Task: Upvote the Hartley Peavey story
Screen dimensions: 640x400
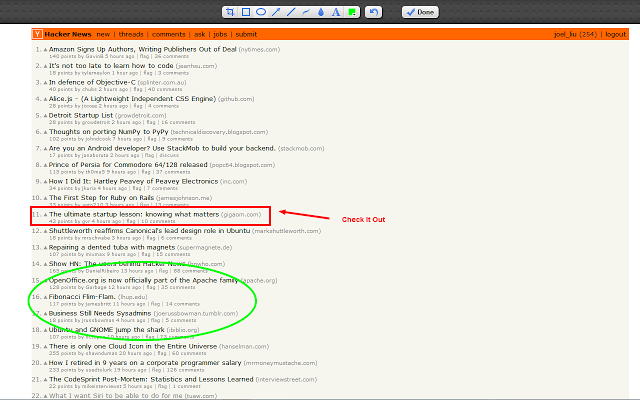Action: (x=45, y=182)
